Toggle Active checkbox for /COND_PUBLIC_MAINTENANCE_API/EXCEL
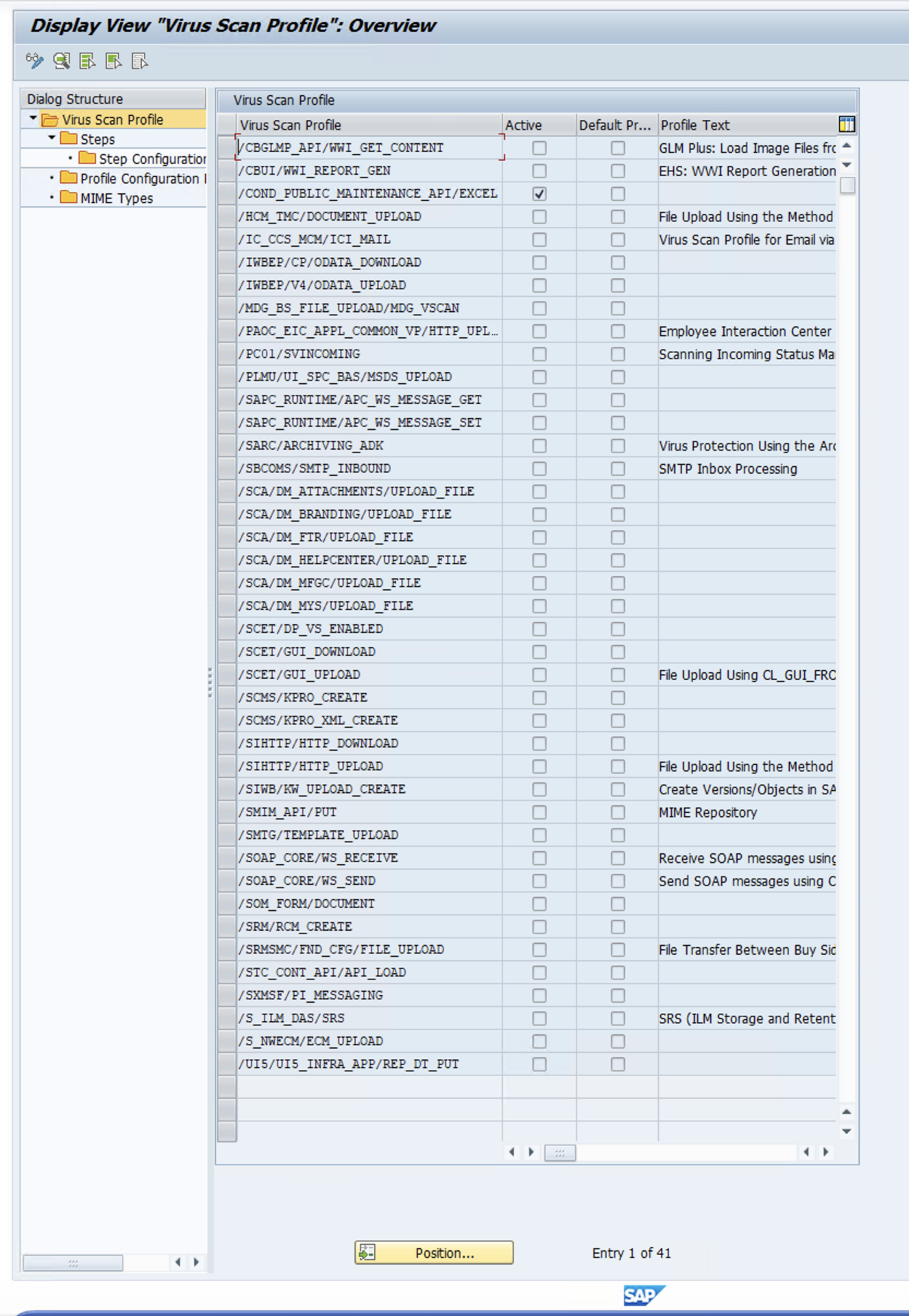This screenshot has height=1316, width=909. [540, 194]
